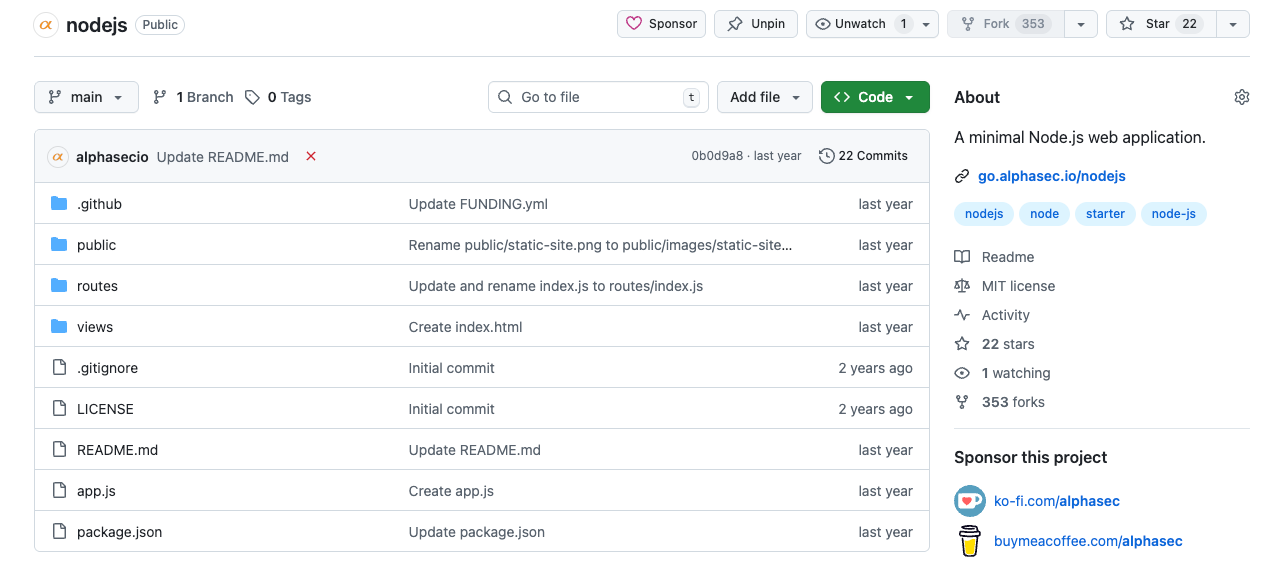The width and height of the screenshot is (1278, 565).
Task: Open the 0 Tags link
Action: 278,97
